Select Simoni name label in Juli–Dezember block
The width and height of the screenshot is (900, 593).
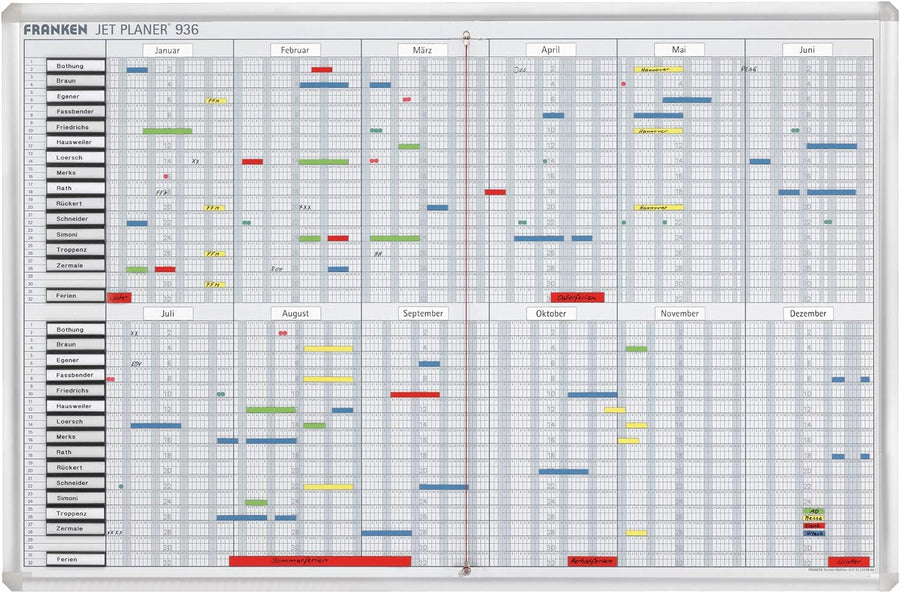(x=76, y=498)
